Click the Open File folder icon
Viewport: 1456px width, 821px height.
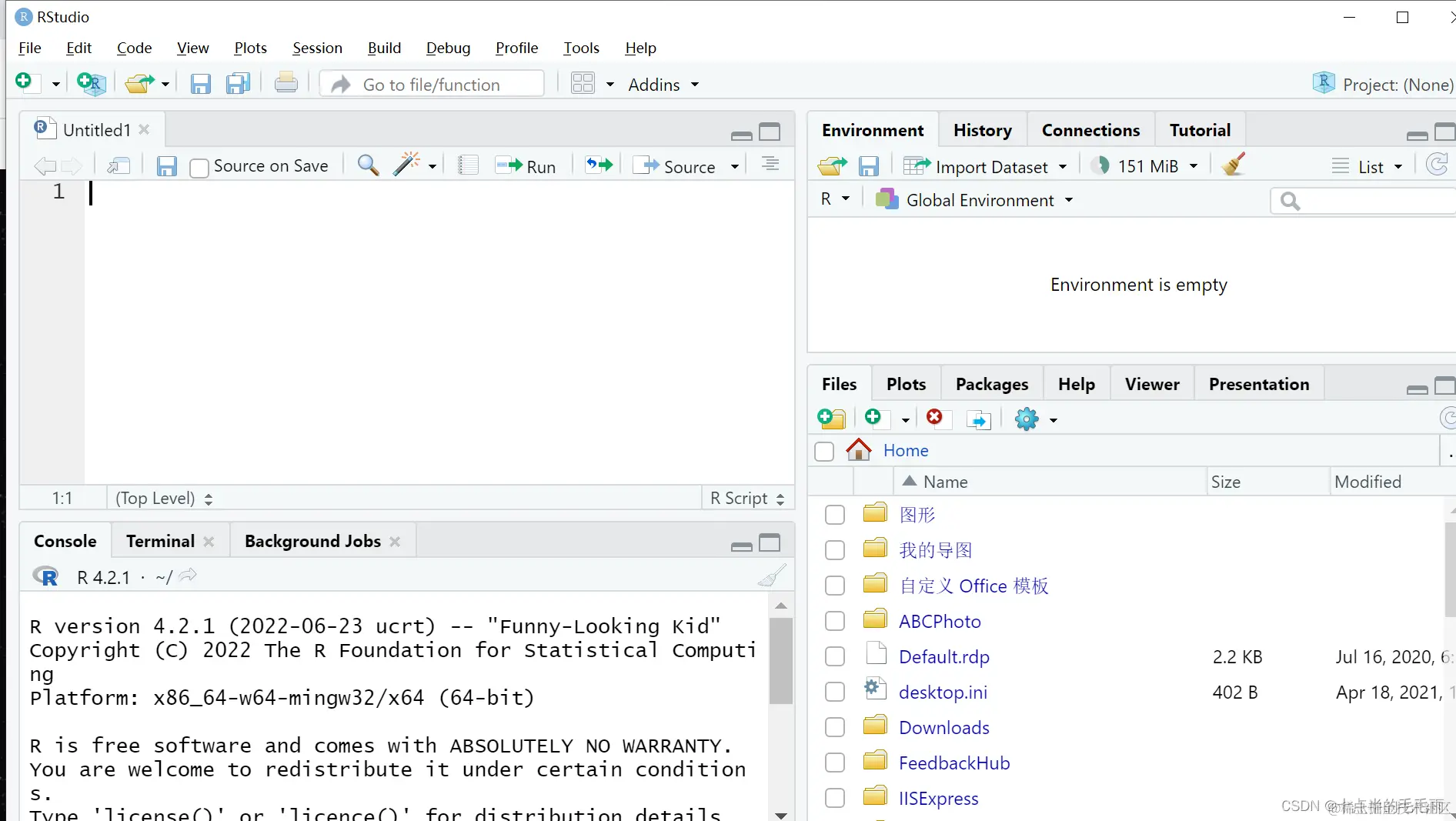coord(139,83)
